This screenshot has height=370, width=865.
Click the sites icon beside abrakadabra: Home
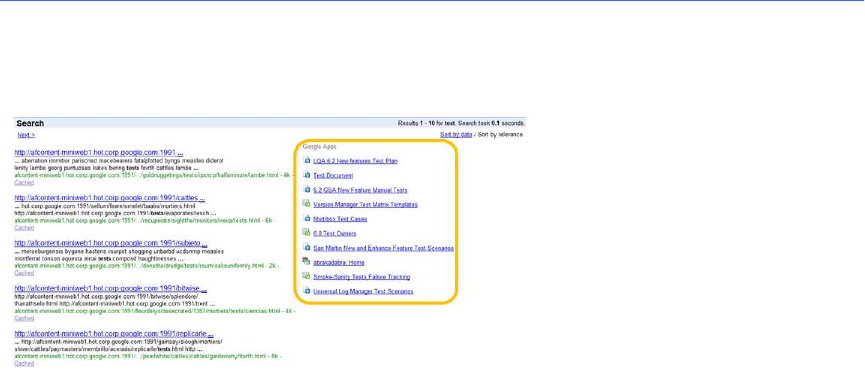pos(306,262)
